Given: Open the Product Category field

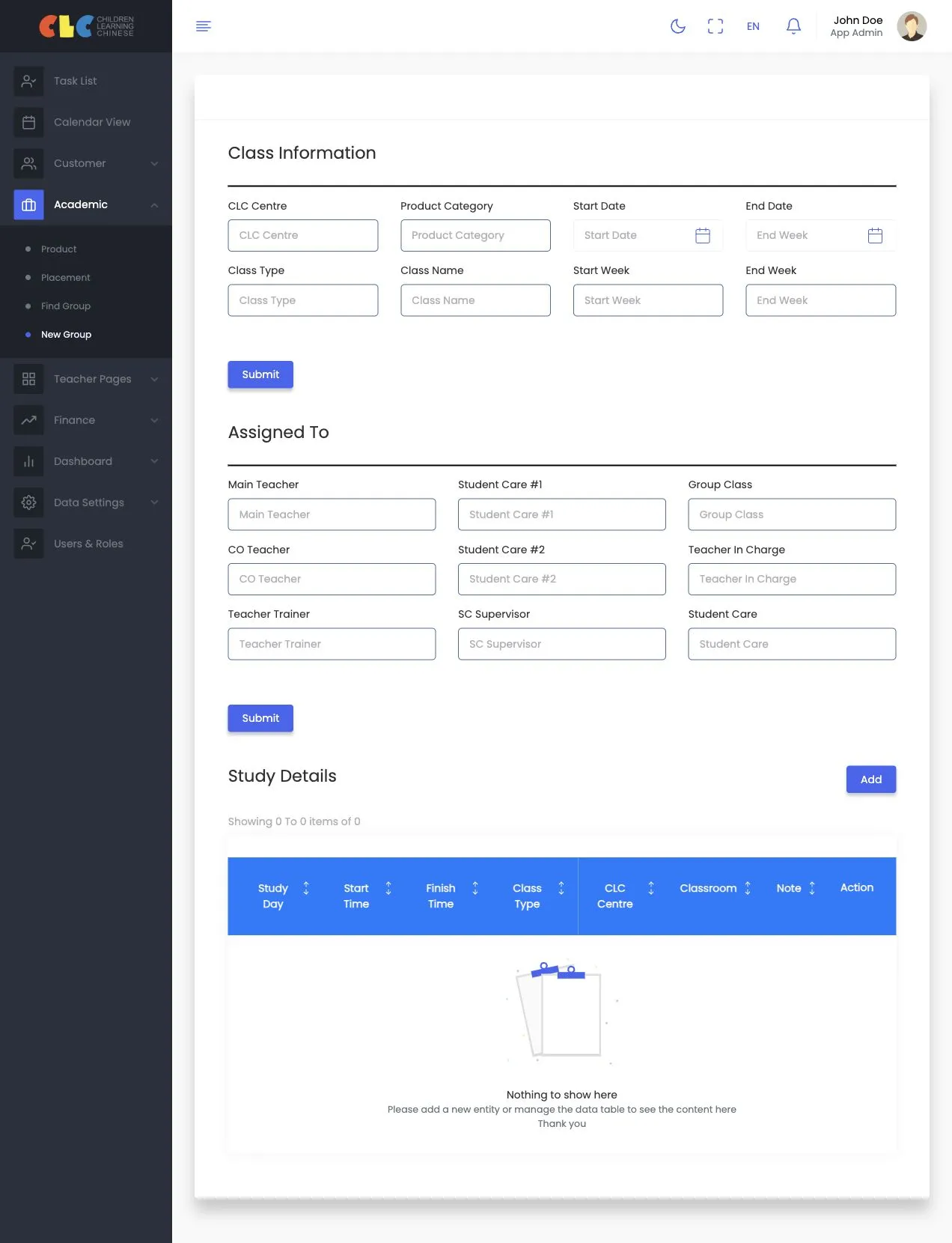Looking at the screenshot, I should 475,235.
